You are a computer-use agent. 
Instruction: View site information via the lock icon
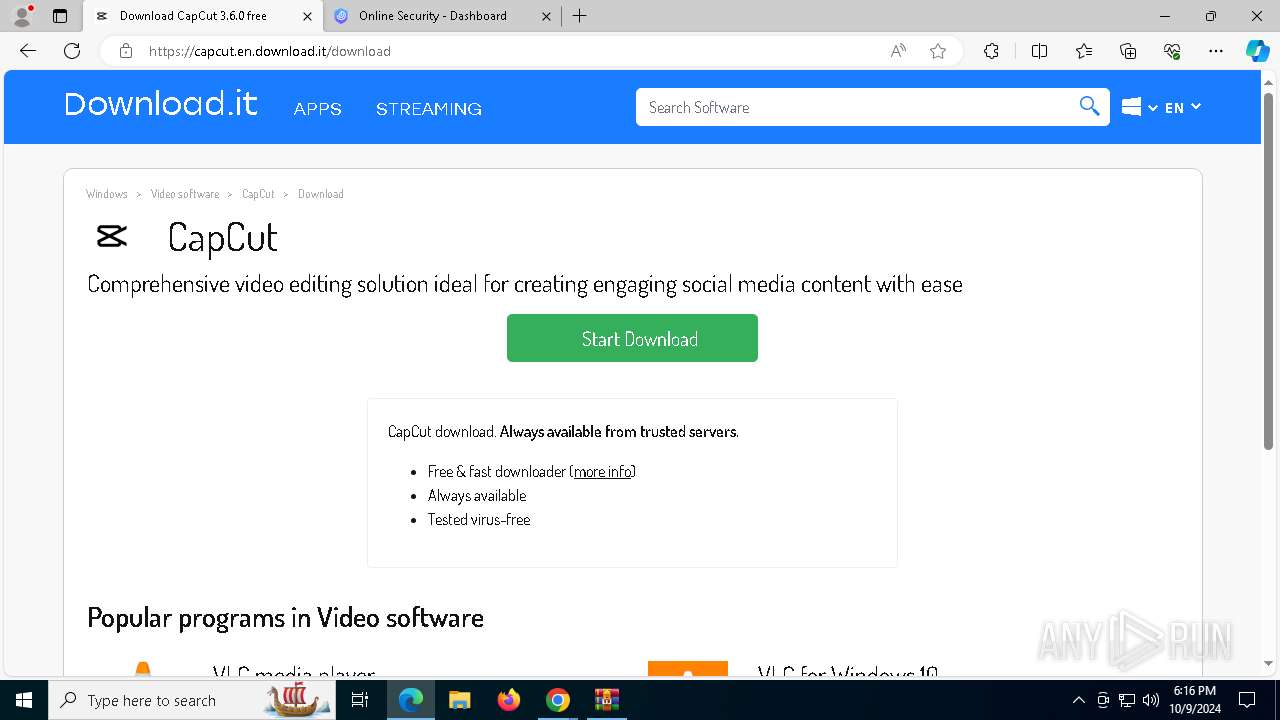tap(126, 51)
